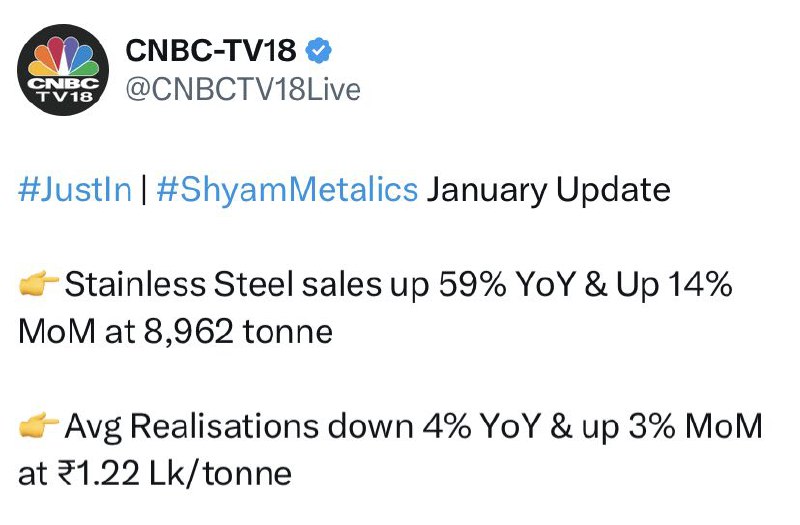Click the peacock logo inside the avatar
Viewport: 800px width, 525px height.
click(63, 55)
